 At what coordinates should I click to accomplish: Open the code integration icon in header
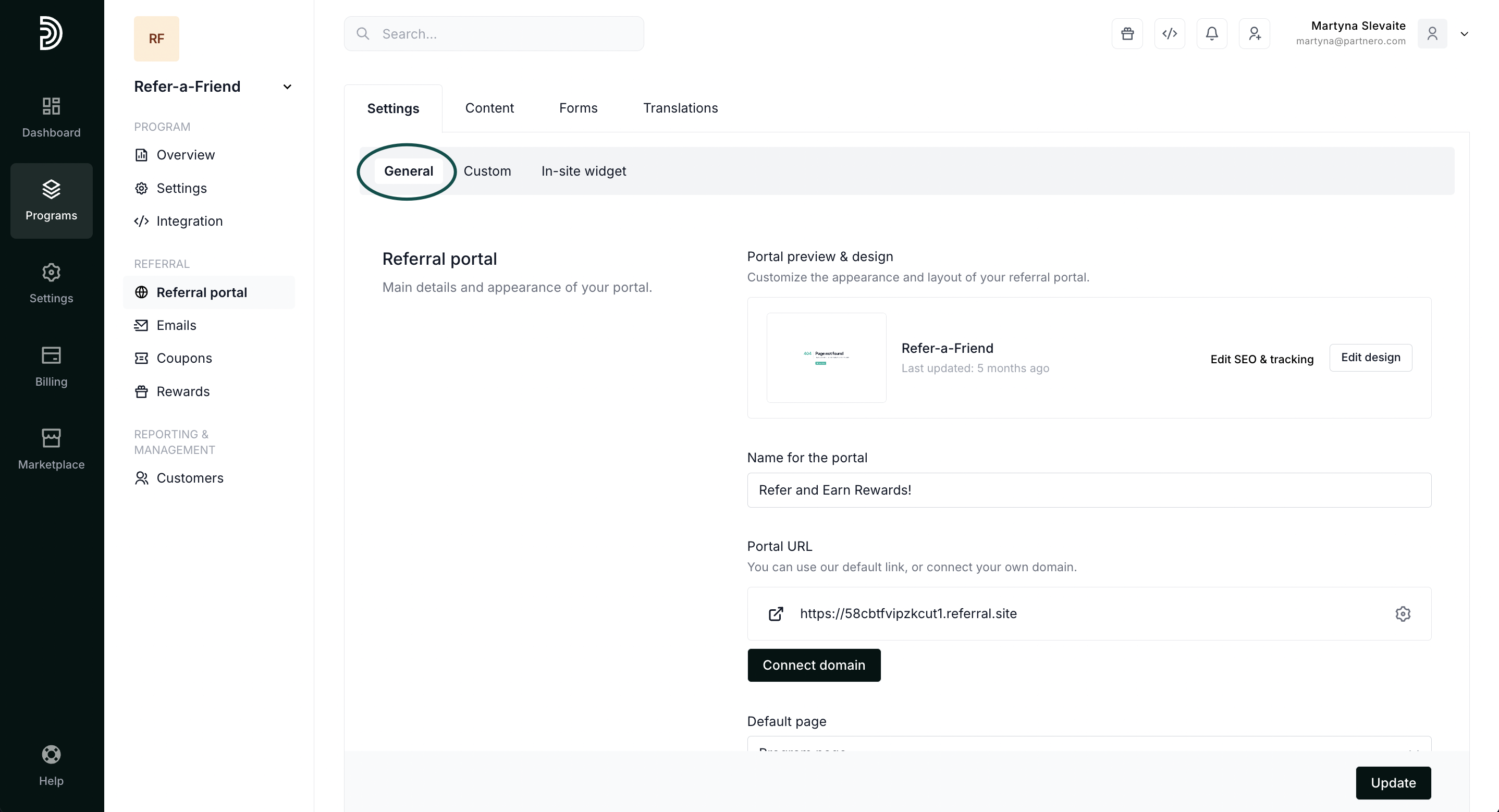tap(1169, 34)
